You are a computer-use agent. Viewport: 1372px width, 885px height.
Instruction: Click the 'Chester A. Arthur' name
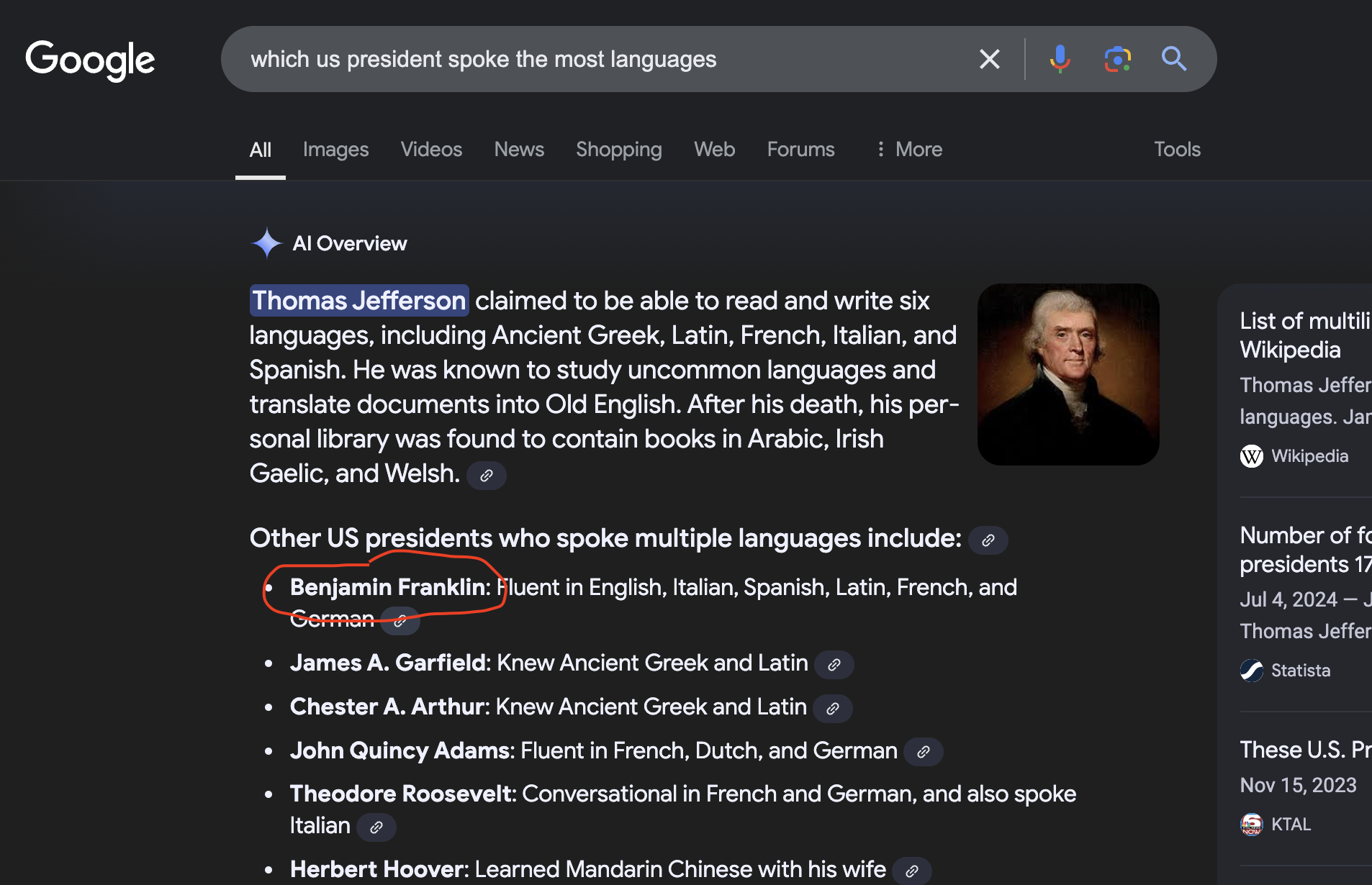(x=389, y=707)
